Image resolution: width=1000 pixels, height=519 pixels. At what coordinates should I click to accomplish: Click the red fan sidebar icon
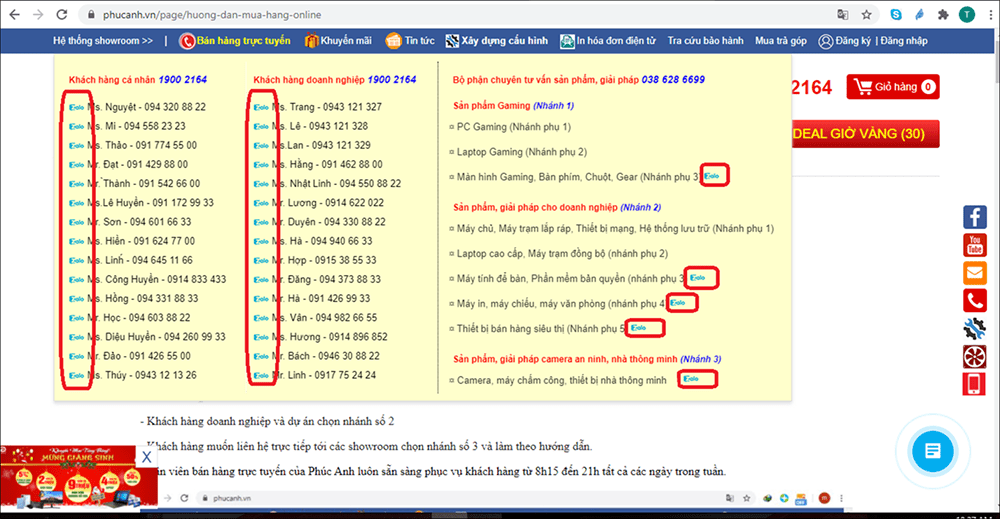click(974, 356)
